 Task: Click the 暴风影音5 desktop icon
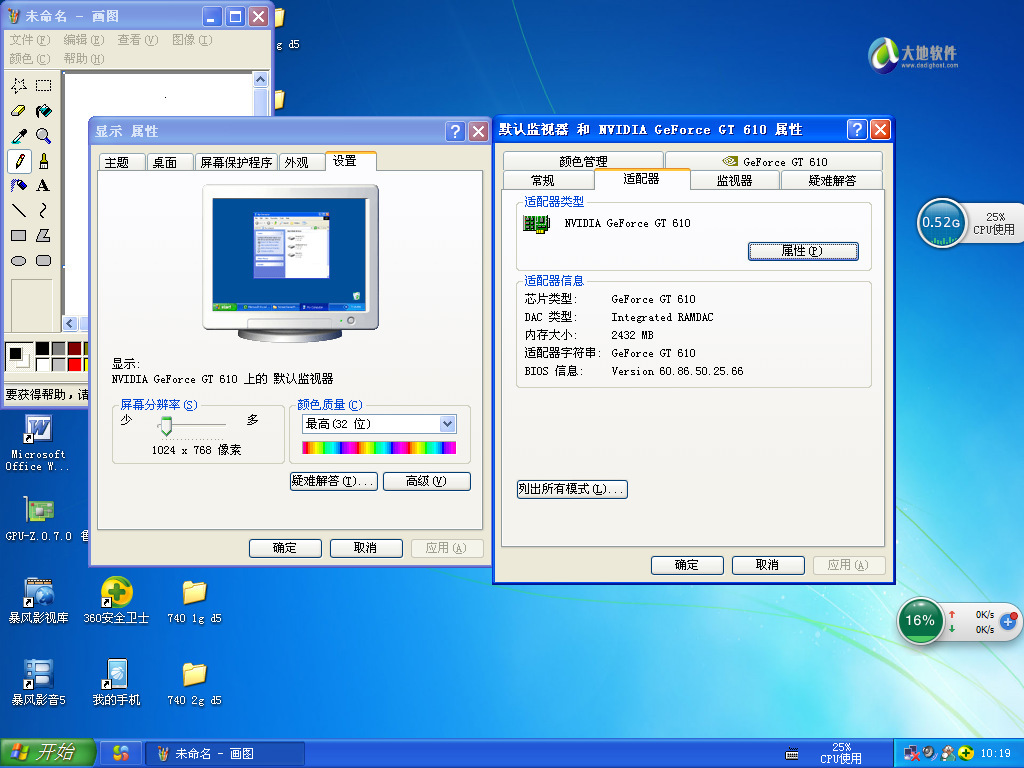click(x=39, y=682)
